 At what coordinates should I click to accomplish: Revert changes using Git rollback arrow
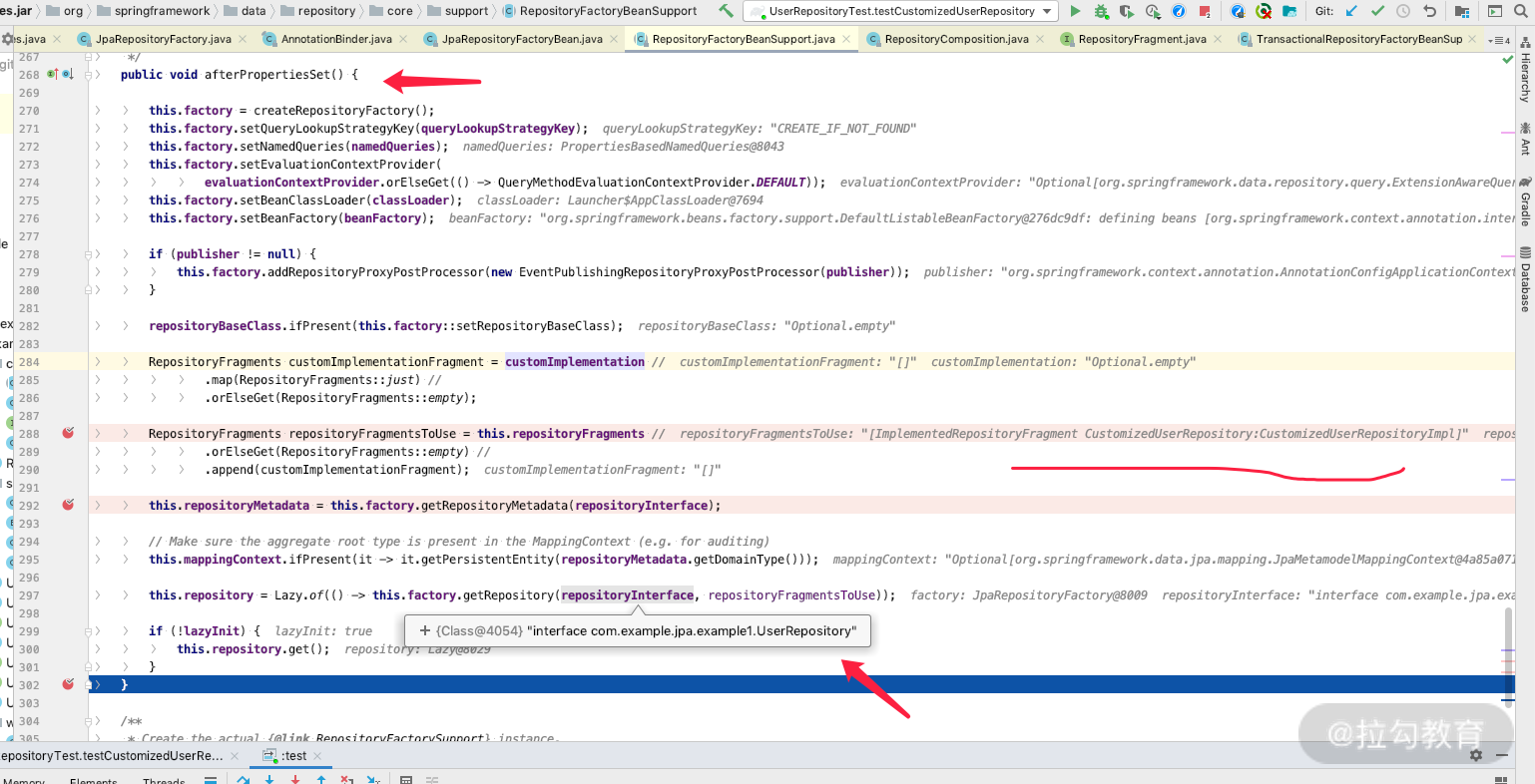click(1429, 11)
